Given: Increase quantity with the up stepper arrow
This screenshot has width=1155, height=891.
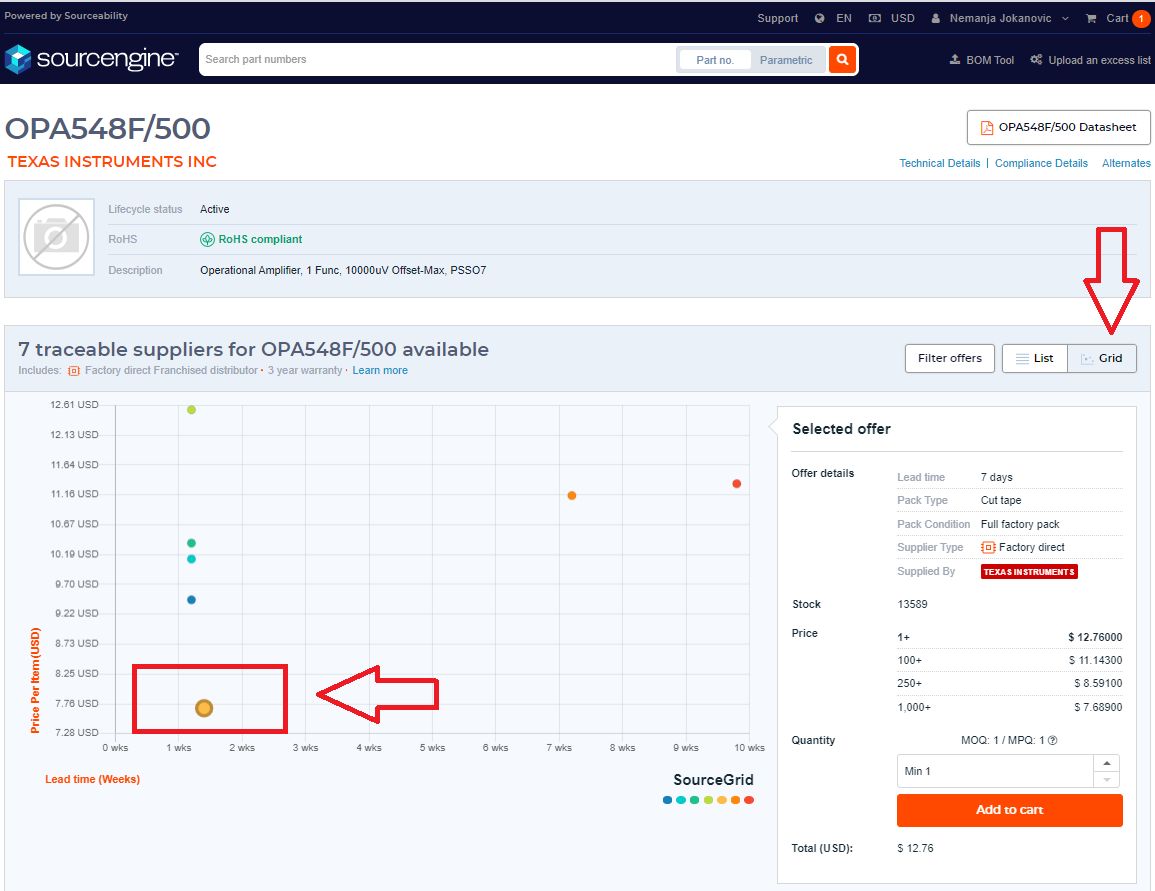Looking at the screenshot, I should (1106, 764).
